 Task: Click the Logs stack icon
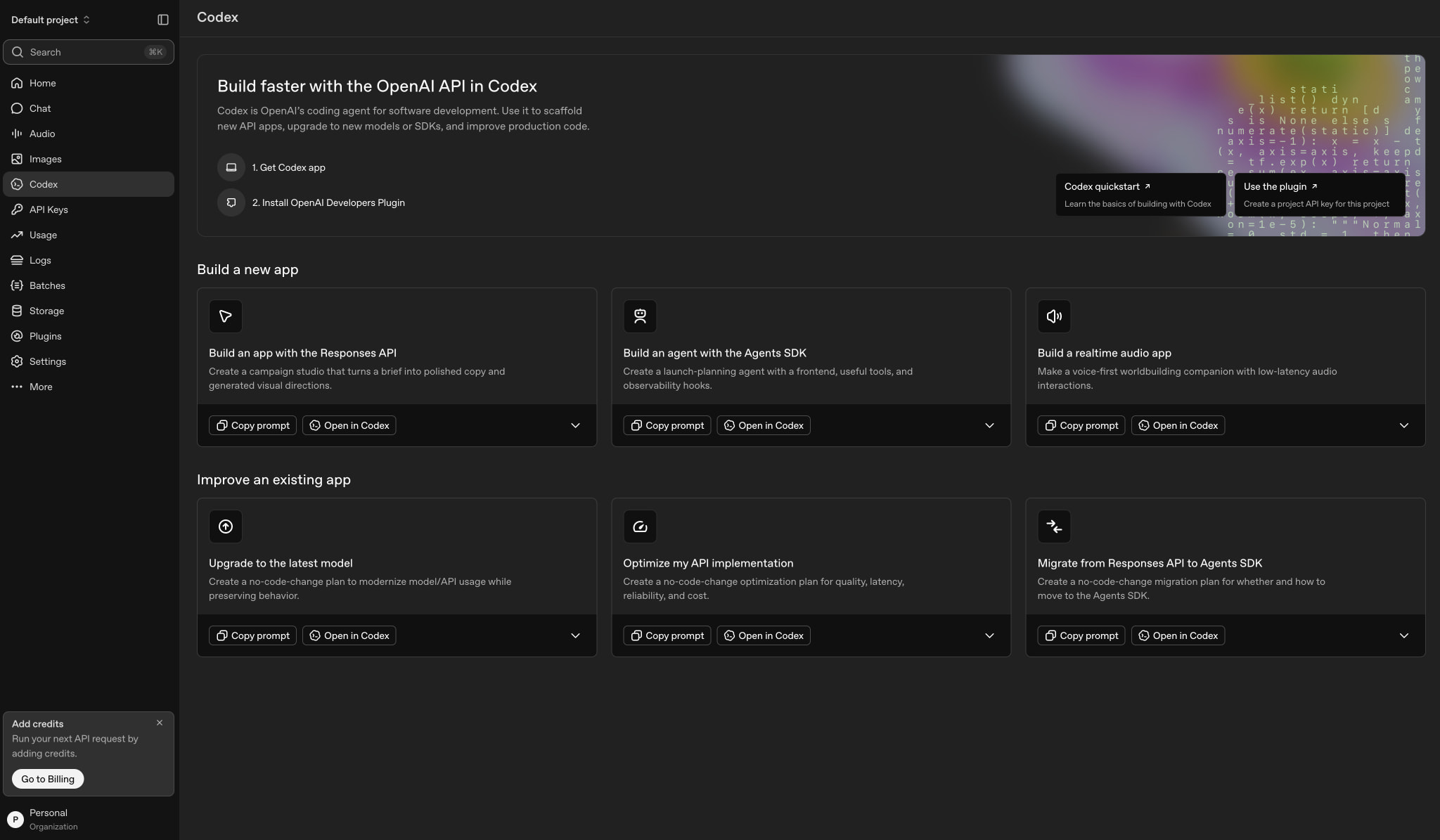point(17,260)
